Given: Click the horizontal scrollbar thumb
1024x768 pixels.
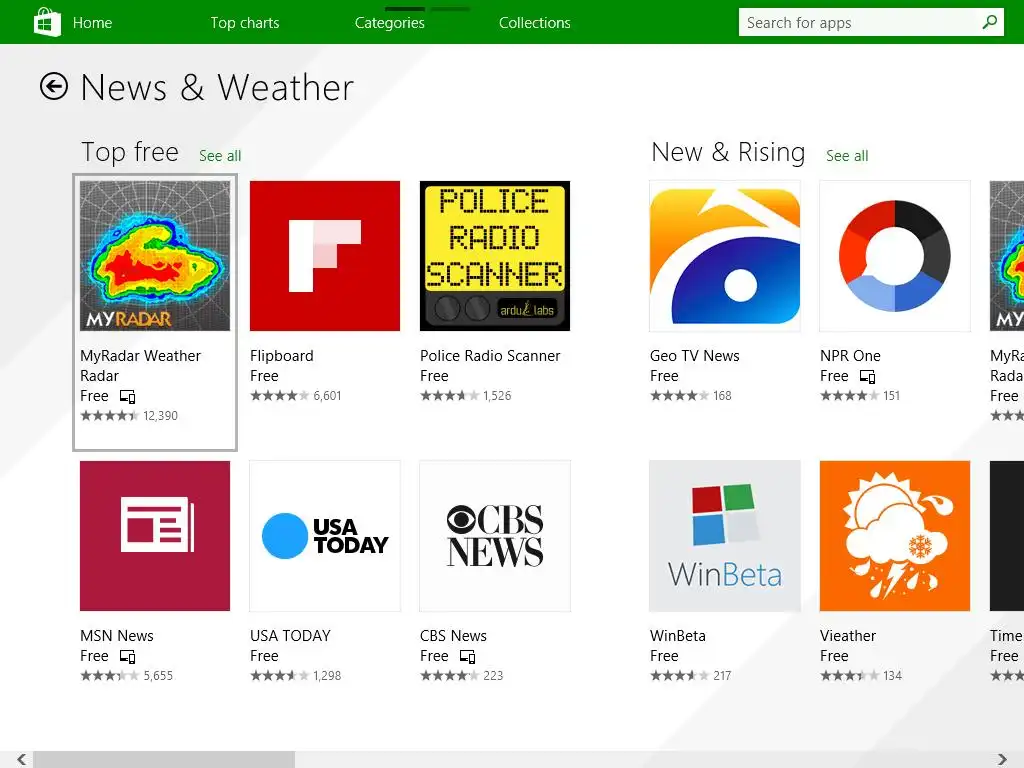Looking at the screenshot, I should pyautogui.click(x=164, y=760).
